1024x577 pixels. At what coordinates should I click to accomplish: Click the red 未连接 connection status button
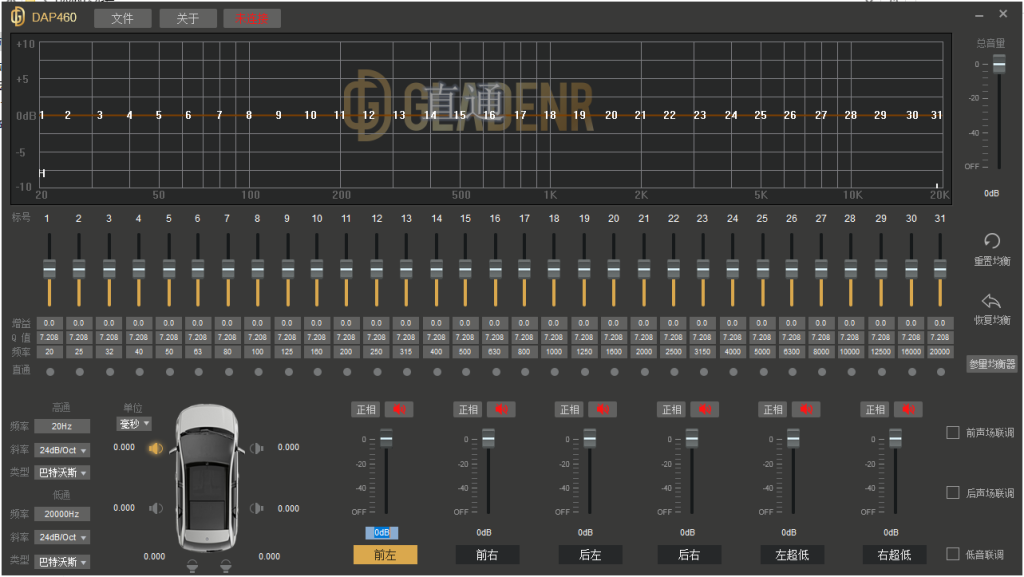(252, 18)
